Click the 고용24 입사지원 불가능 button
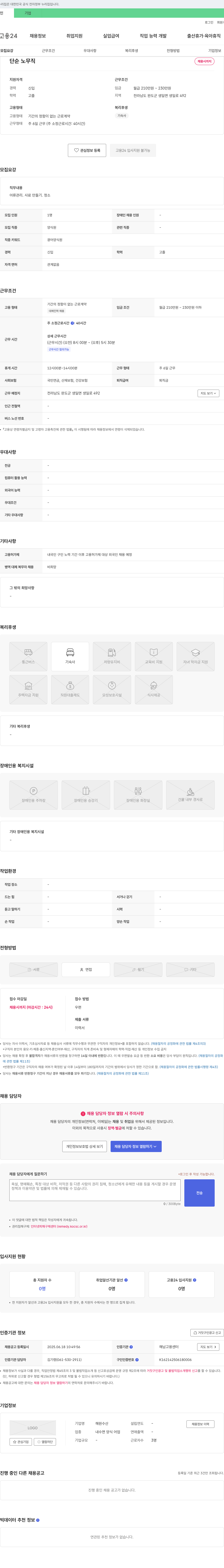The height and width of the screenshot is (1568, 224). [133, 150]
